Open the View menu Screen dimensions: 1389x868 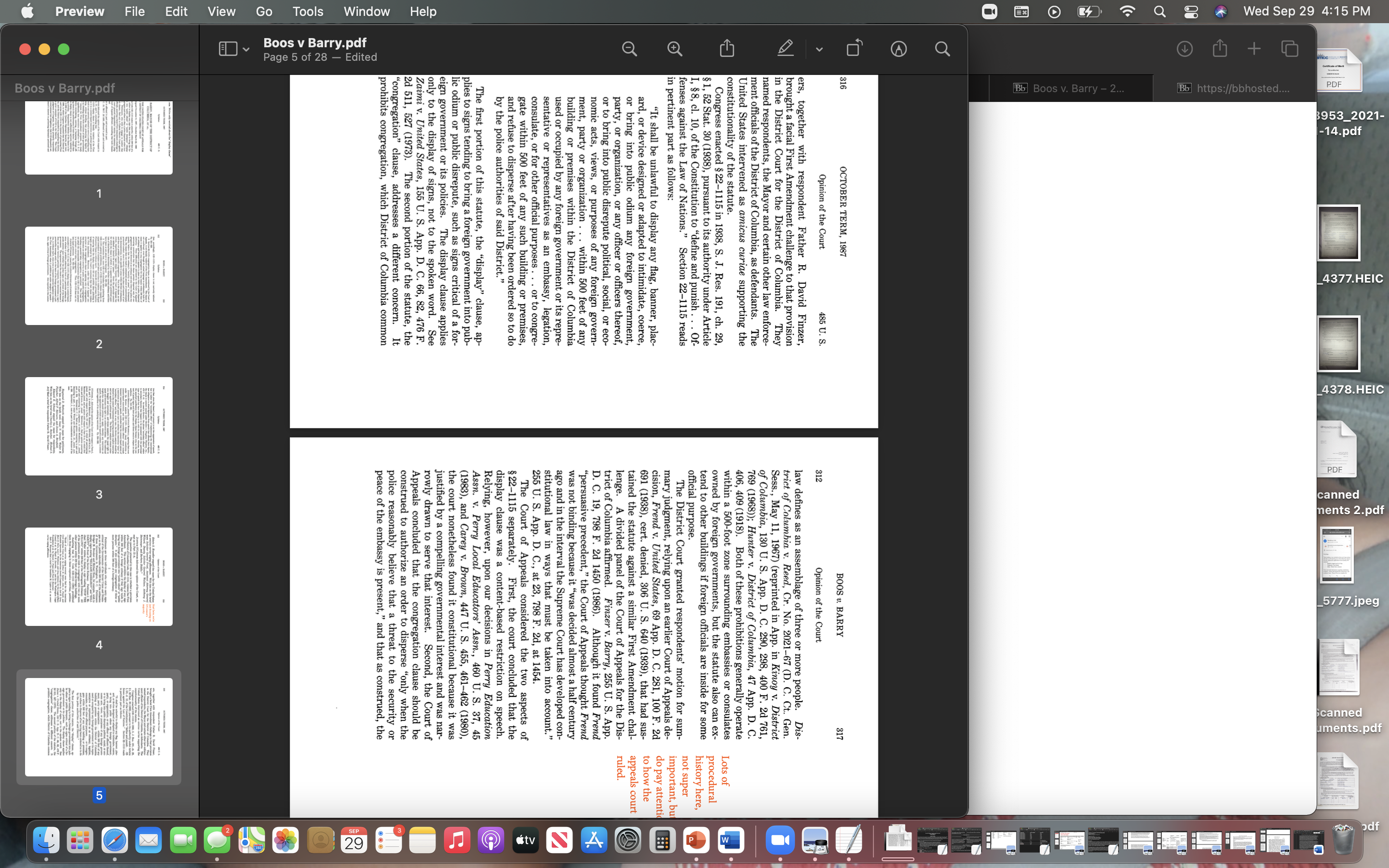221,12
